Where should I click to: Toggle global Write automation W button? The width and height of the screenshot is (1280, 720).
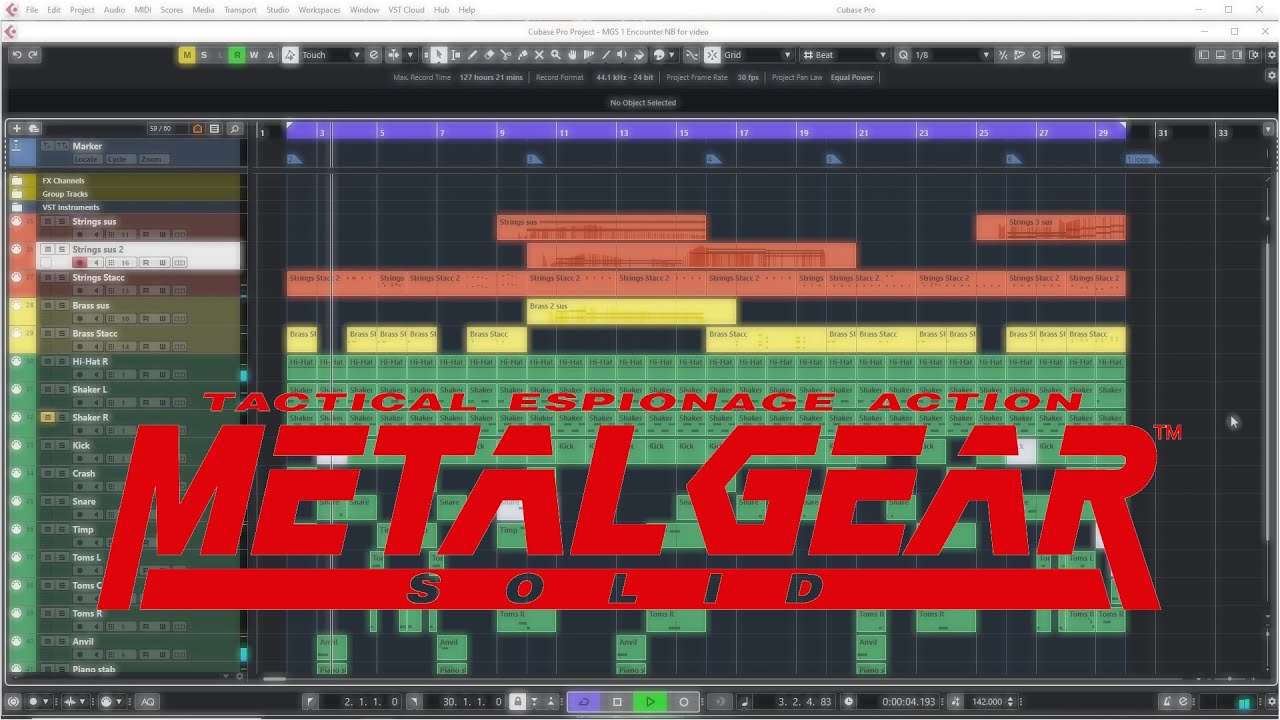tap(254, 55)
